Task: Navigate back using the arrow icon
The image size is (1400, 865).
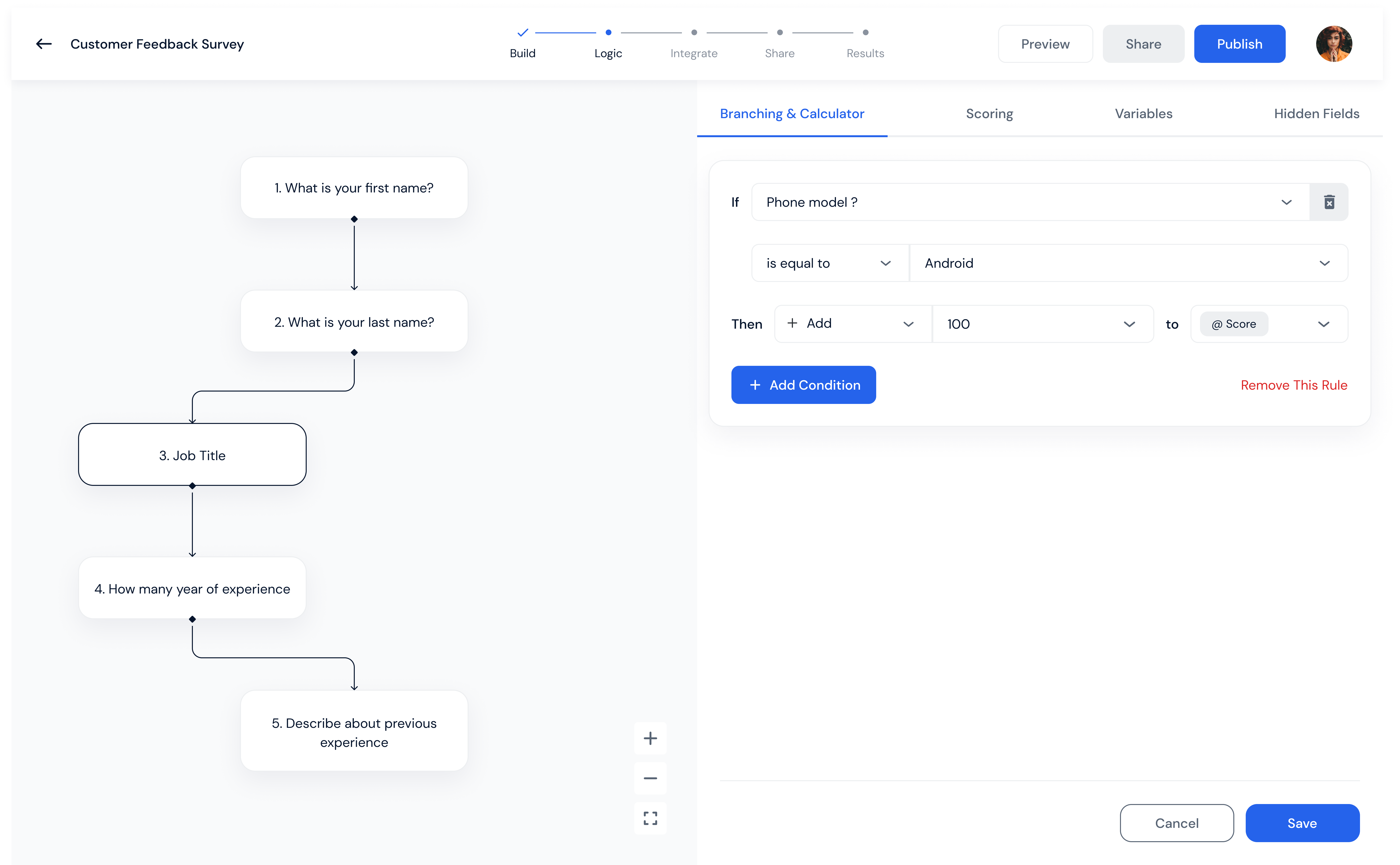Action: [44, 44]
